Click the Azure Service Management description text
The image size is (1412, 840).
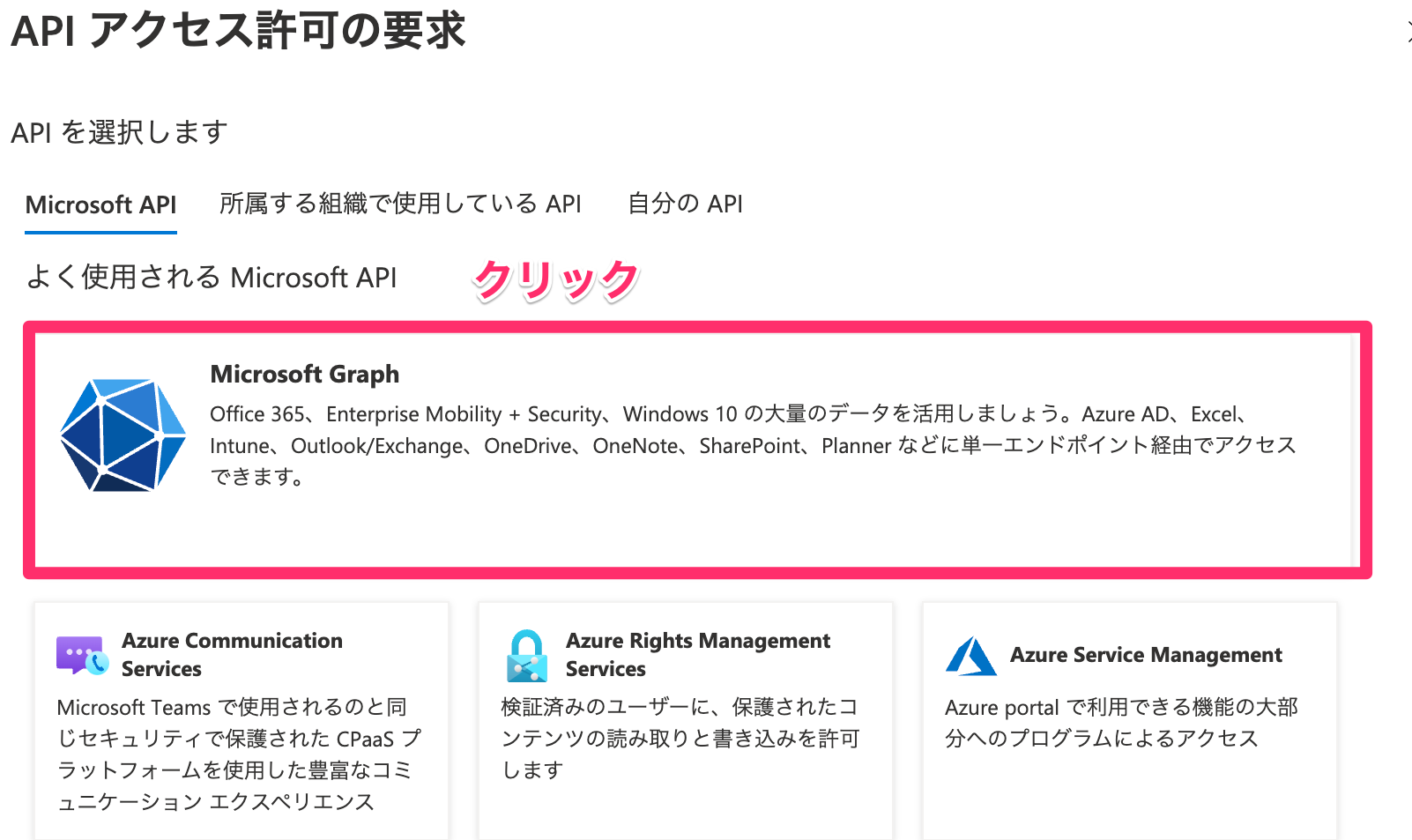(x=1120, y=723)
